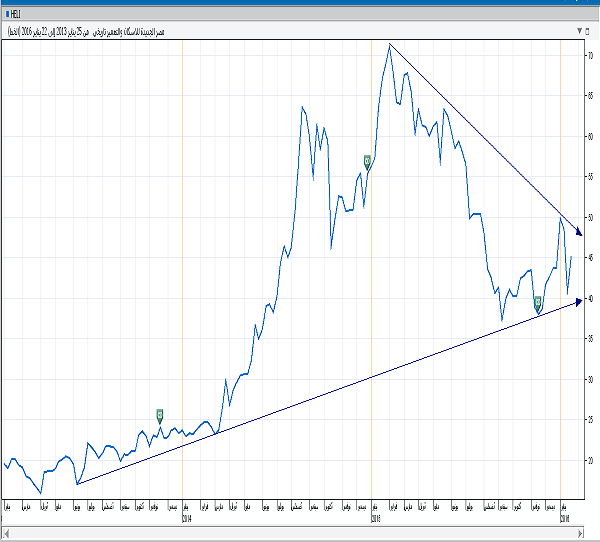
Task: Open the chart options dropdown arrow at top right
Action: coord(580,32)
